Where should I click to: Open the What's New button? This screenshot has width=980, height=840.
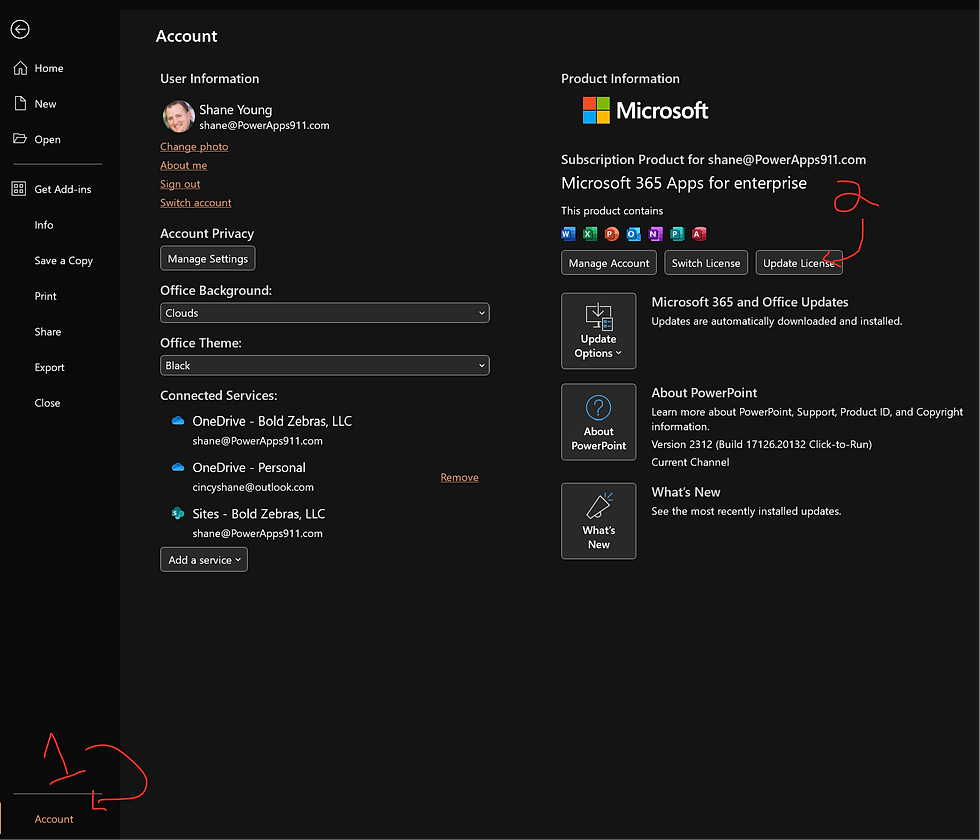[x=599, y=521]
